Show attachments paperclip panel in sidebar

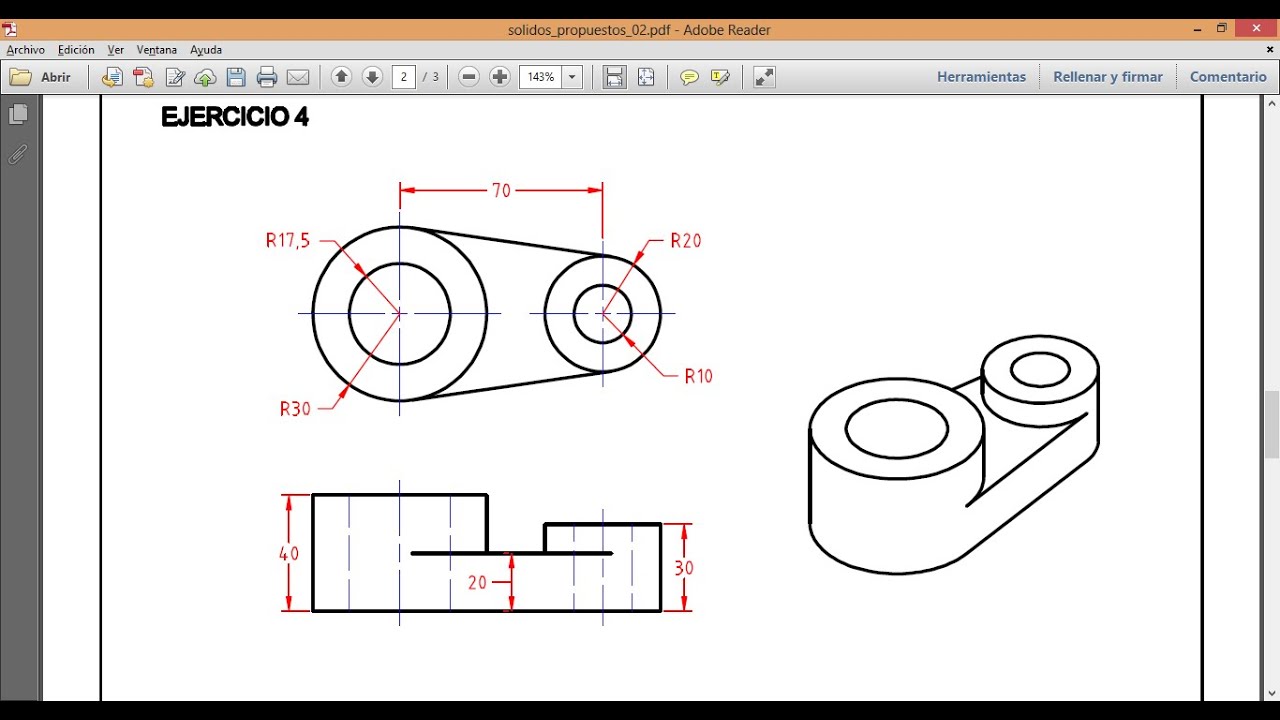18,154
